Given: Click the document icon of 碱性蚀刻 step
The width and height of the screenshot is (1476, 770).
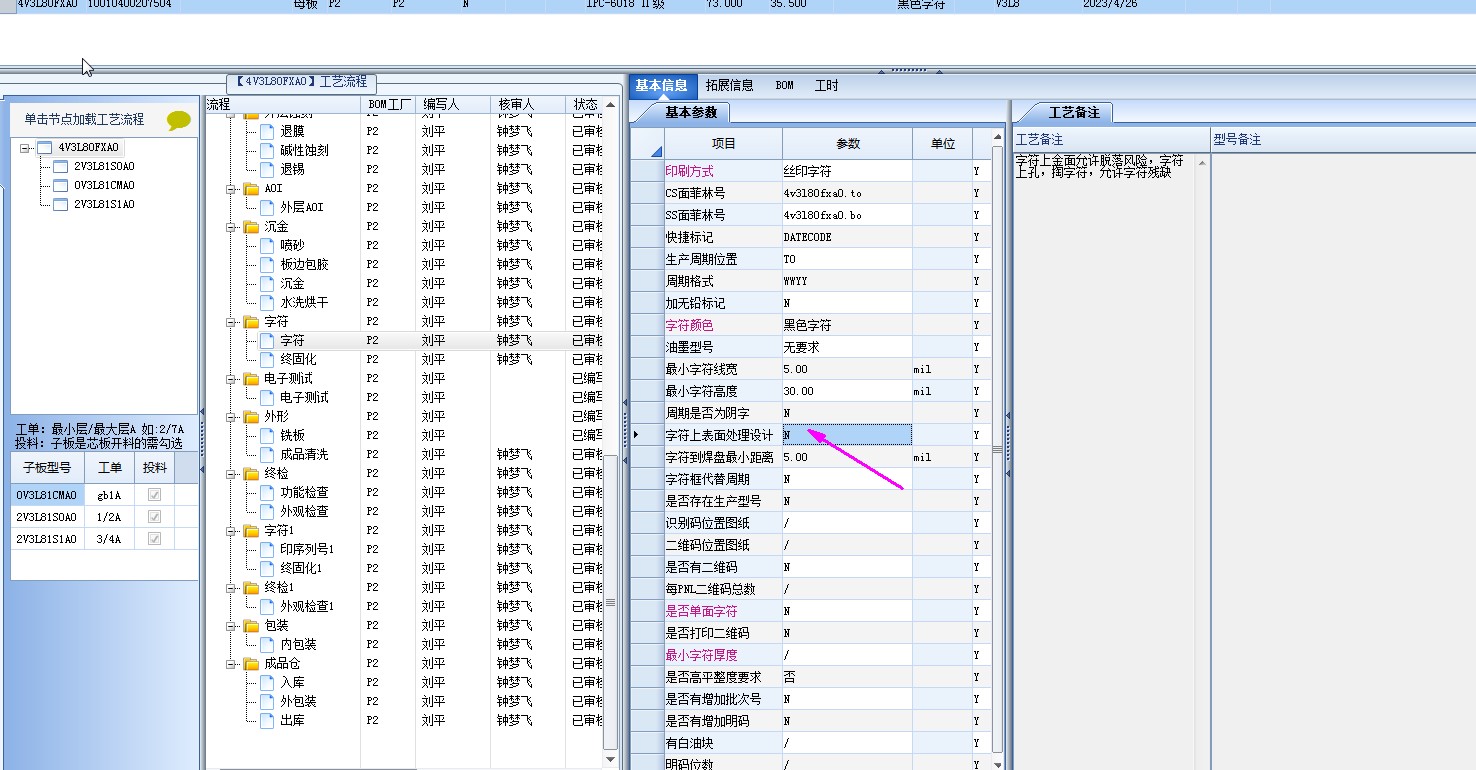Looking at the screenshot, I should click(x=267, y=150).
